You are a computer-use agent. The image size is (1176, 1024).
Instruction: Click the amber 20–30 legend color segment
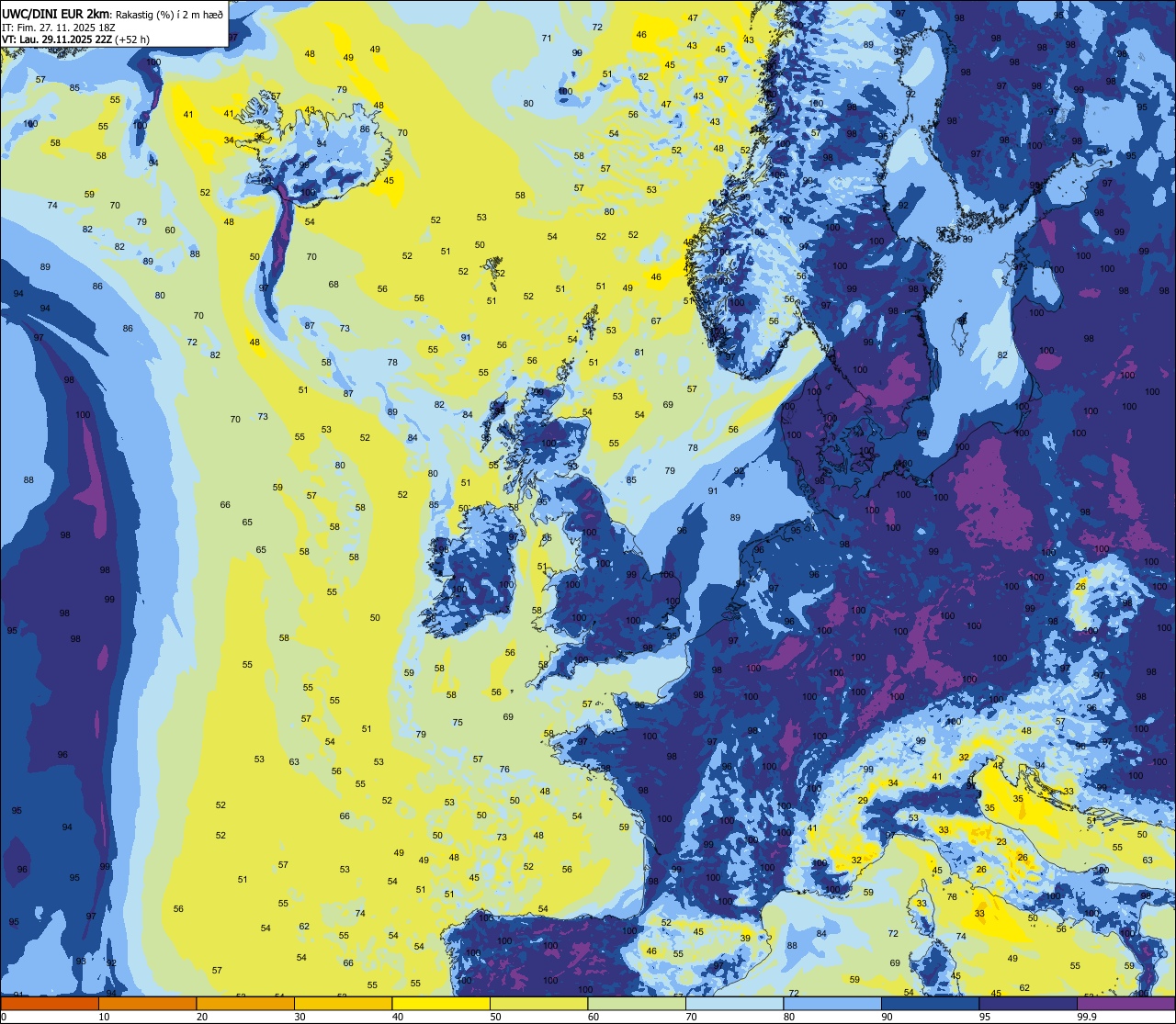pos(245,1004)
